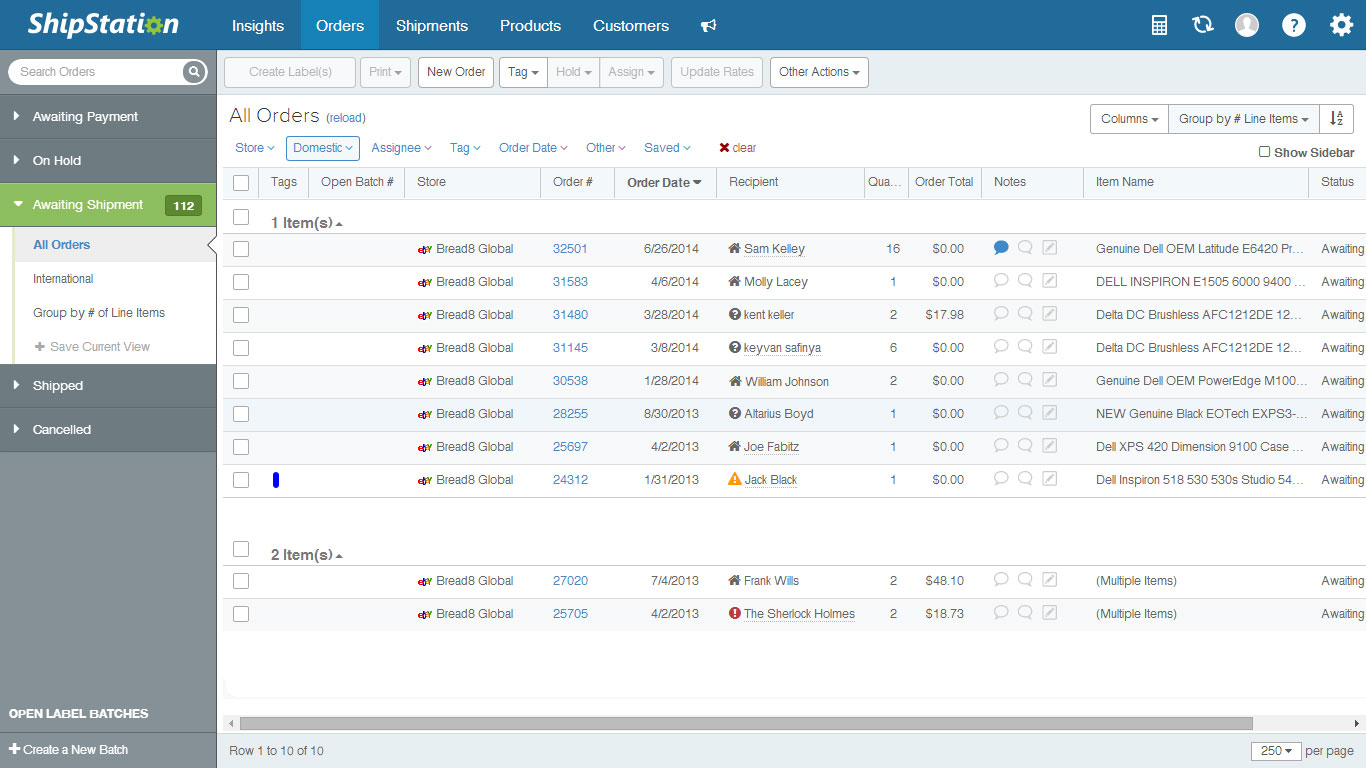This screenshot has width=1366, height=768.
Task: Open the per page count selector
Action: pyautogui.click(x=1278, y=750)
